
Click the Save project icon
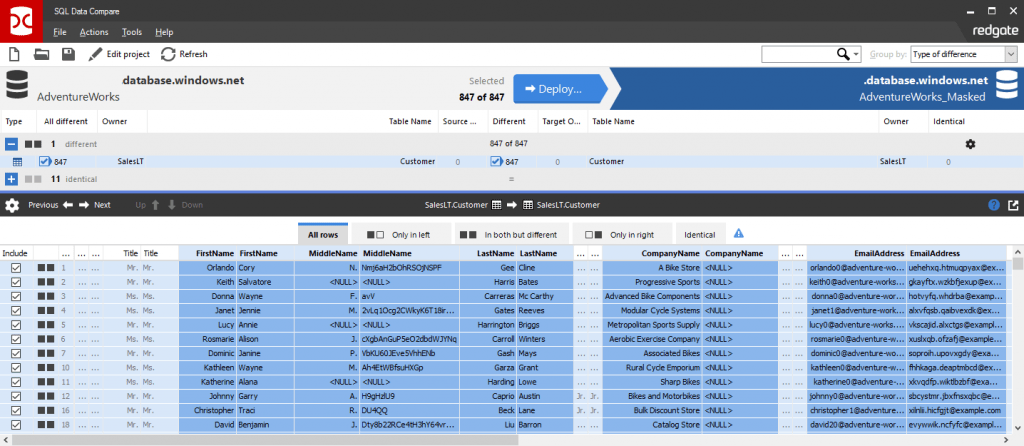(68, 54)
